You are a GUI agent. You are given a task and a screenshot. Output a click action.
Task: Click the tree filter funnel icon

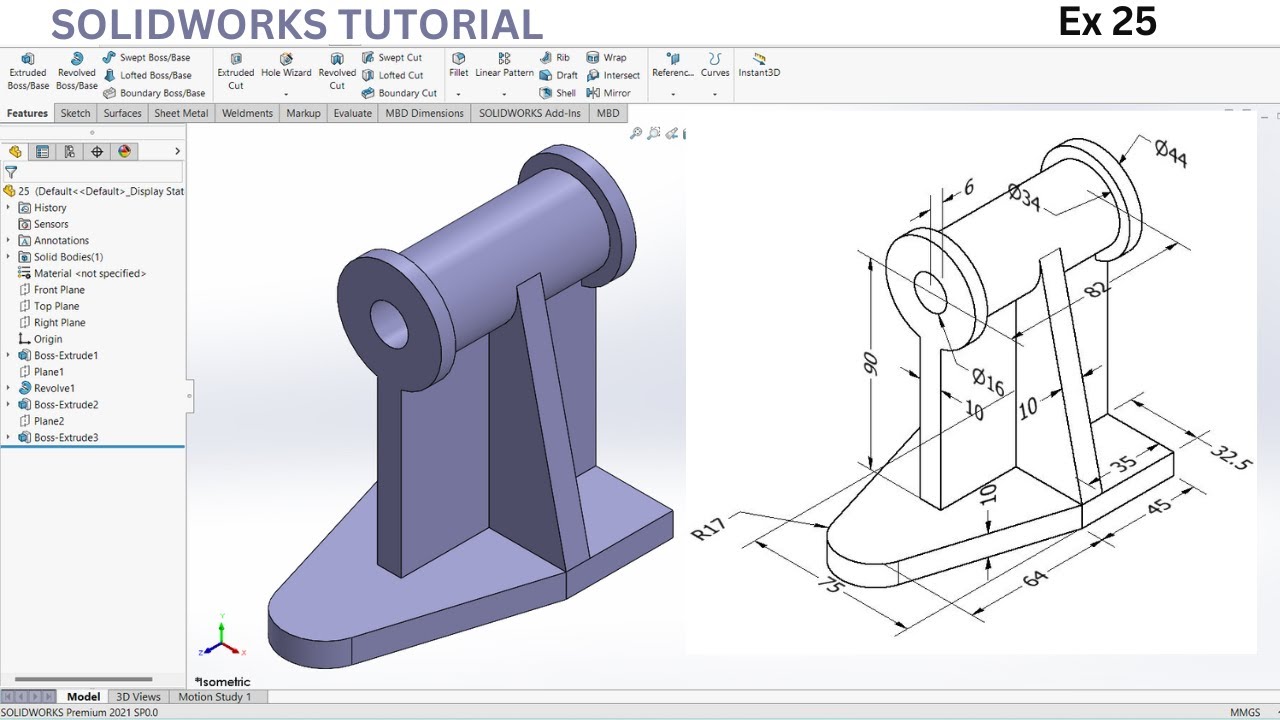pos(11,172)
